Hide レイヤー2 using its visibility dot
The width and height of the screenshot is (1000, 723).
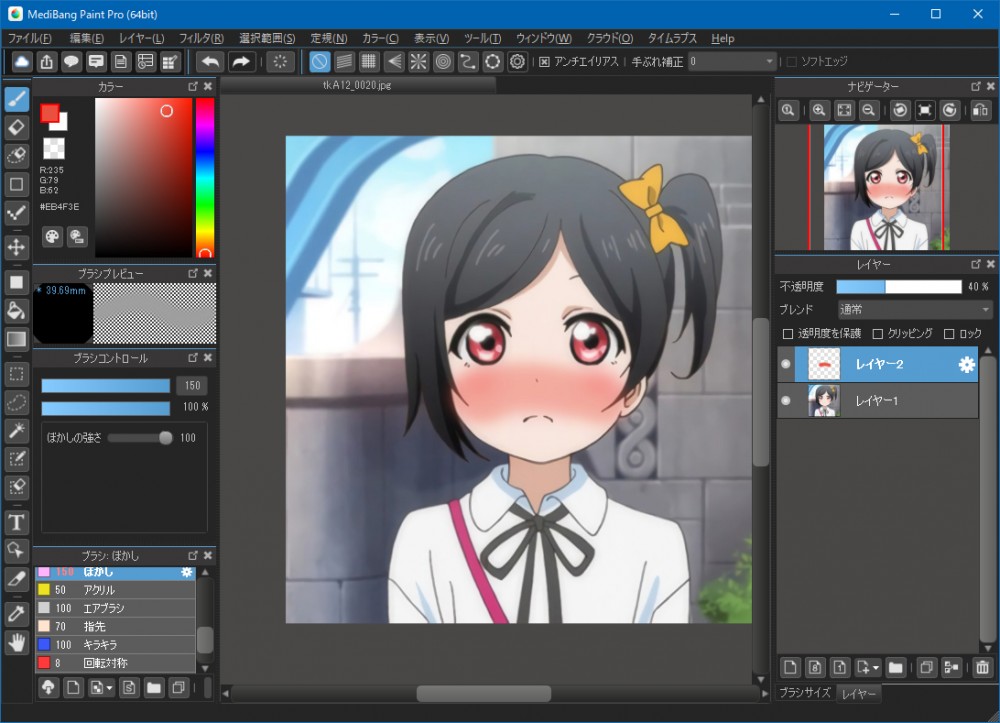[786, 364]
